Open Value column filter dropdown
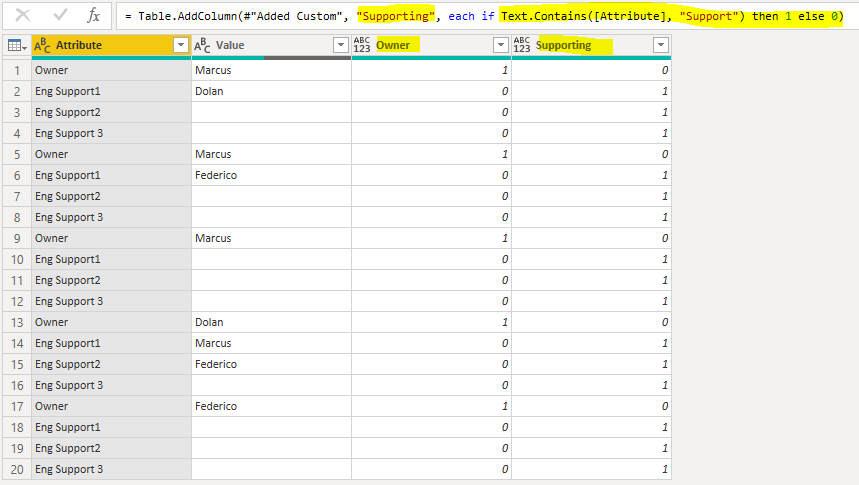The image size is (859, 485). [x=341, y=45]
